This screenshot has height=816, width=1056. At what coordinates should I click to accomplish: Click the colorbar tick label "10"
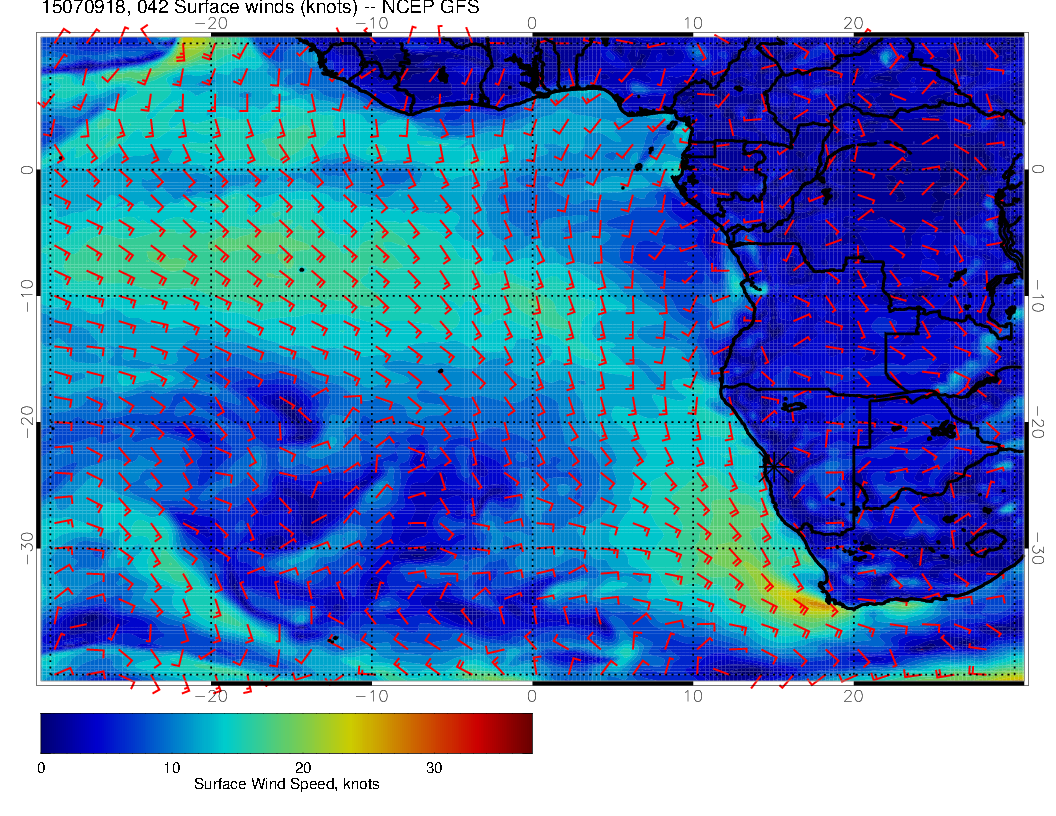click(x=172, y=768)
